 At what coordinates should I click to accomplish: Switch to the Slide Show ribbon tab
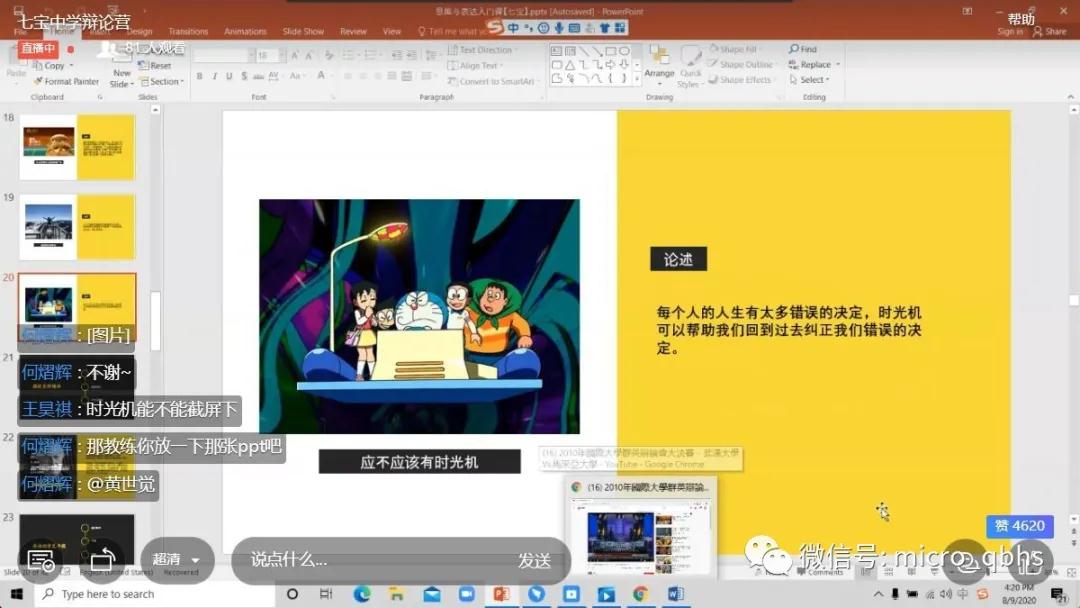pos(303,31)
